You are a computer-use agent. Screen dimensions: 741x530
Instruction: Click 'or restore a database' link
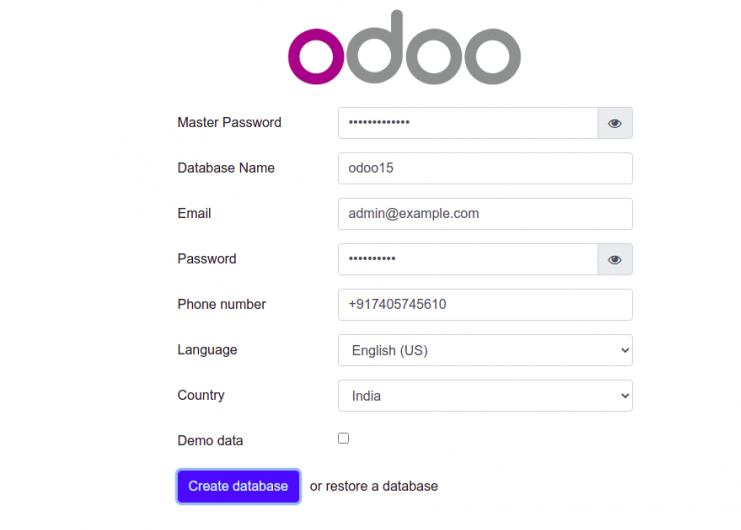pyautogui.click(x=374, y=486)
